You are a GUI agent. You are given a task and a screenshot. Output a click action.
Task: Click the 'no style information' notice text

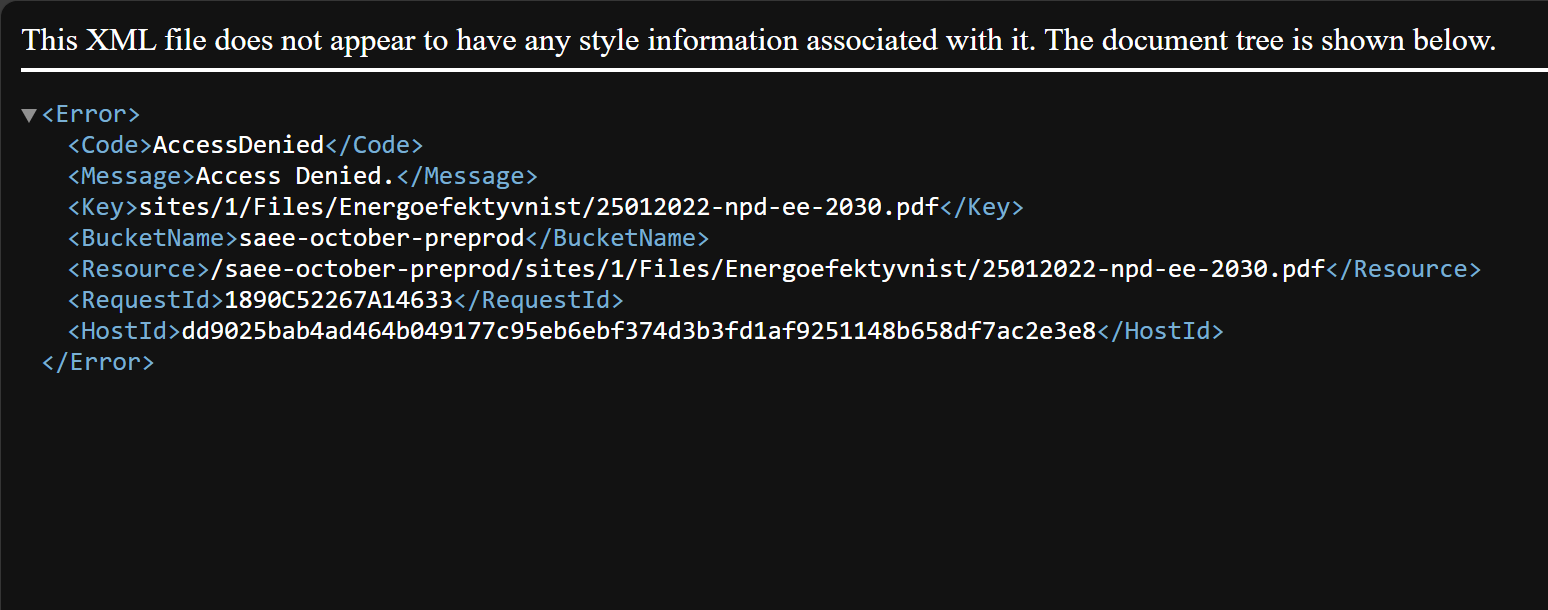click(x=758, y=40)
